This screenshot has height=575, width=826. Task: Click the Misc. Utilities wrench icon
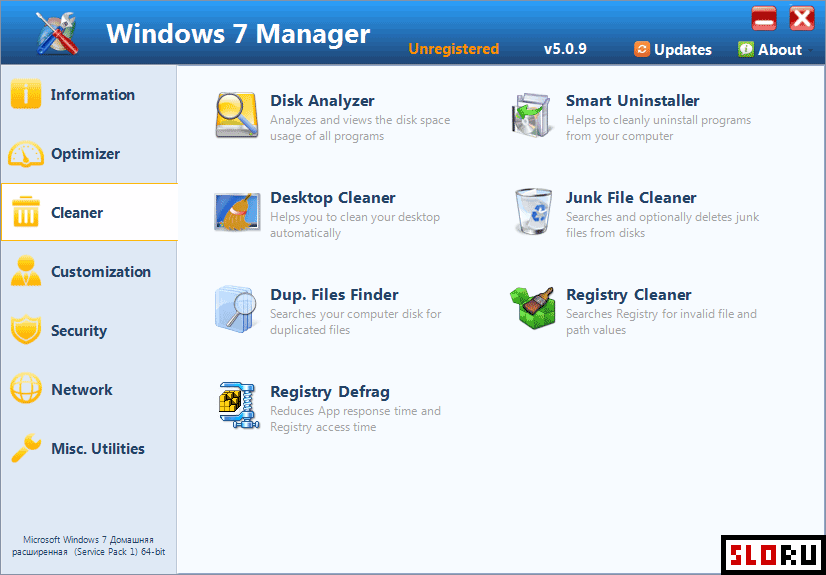coord(25,448)
